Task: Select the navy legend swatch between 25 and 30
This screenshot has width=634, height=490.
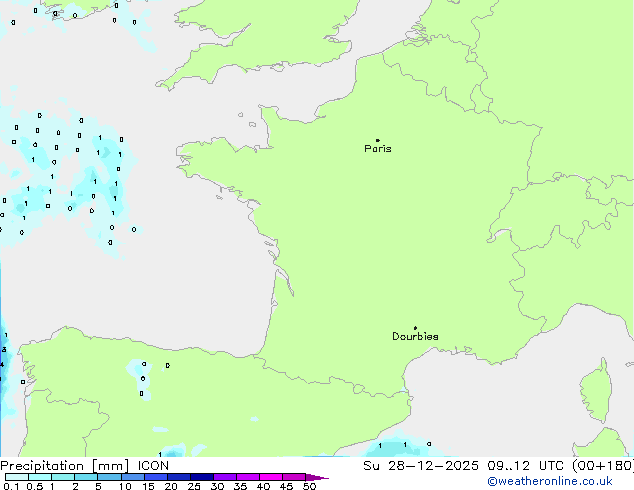Action: 202,477
